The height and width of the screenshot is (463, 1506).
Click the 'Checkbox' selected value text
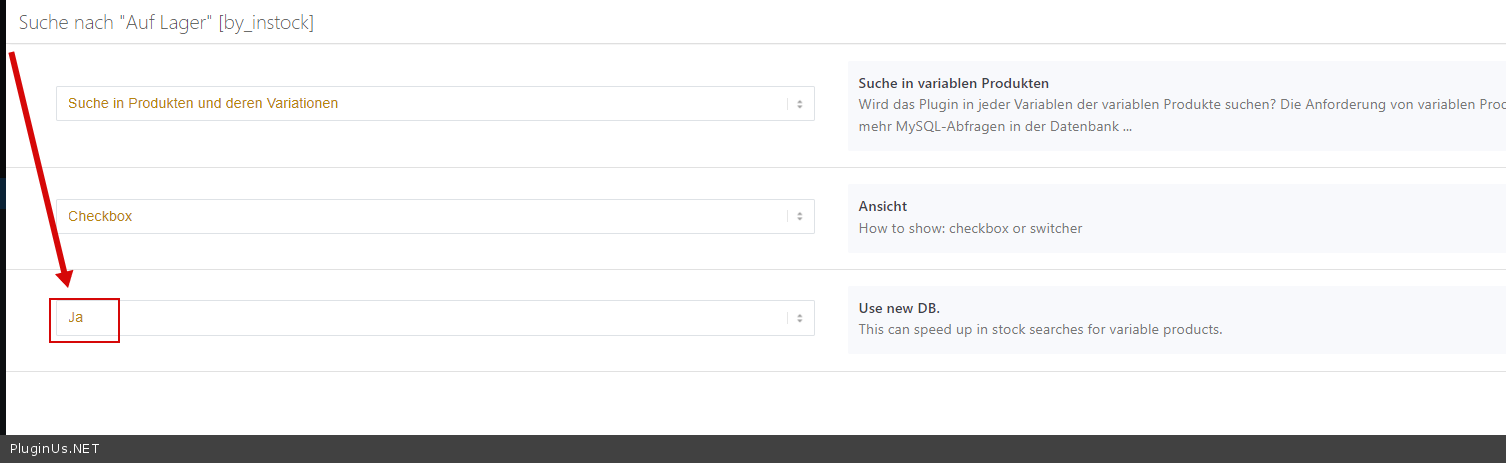click(100, 217)
